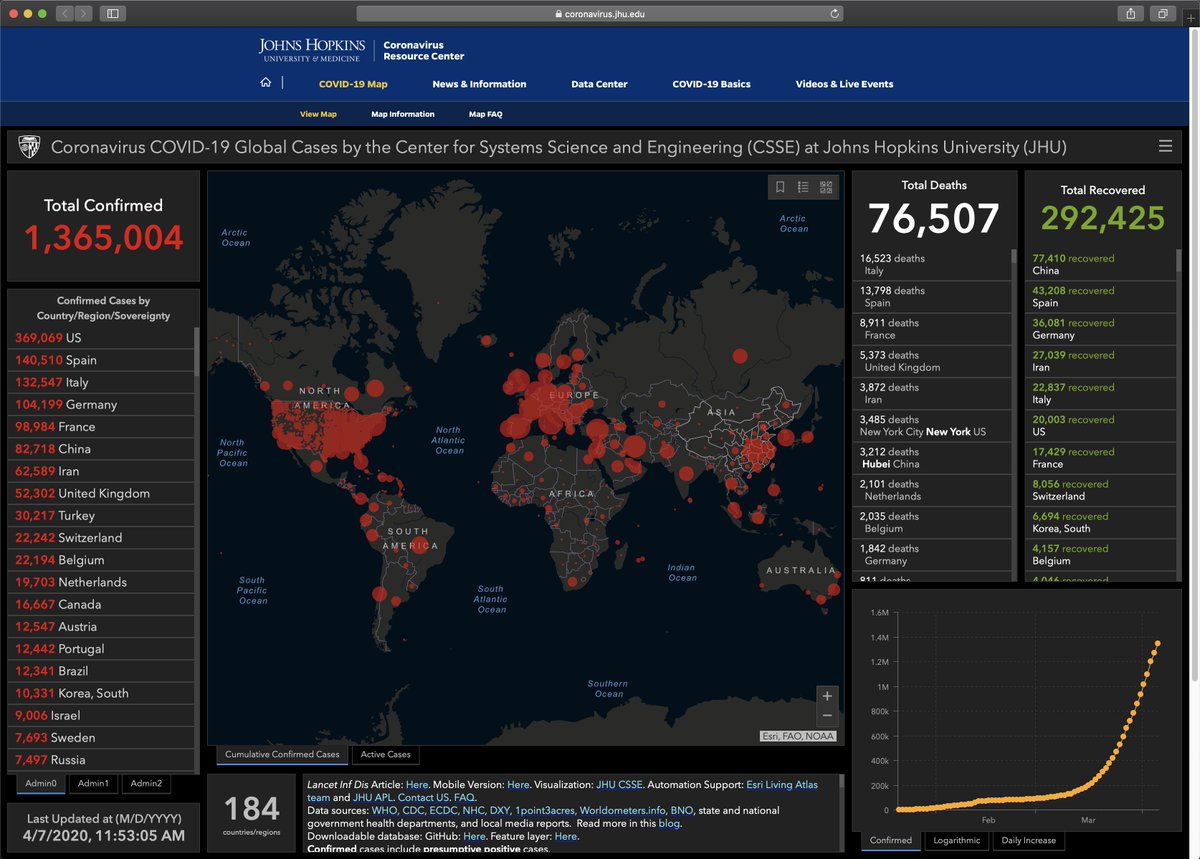This screenshot has height=859, width=1200.
Task: Click the Coronavirus Resource Center title
Action: (x=424, y=51)
